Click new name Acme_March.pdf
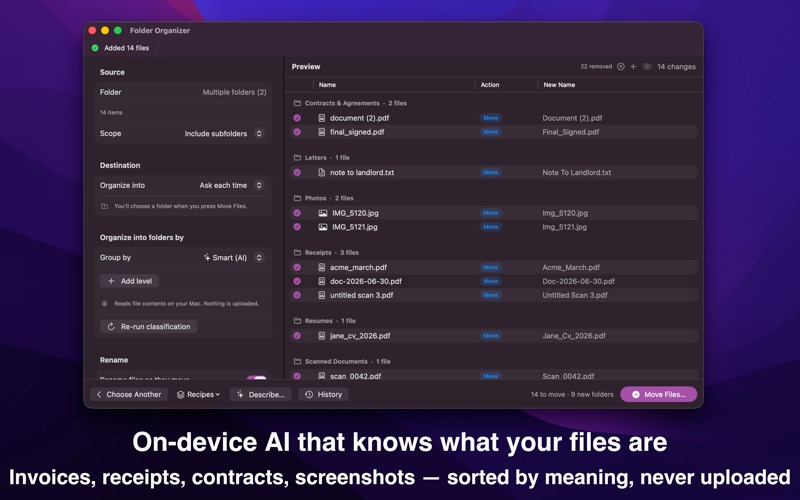Screen dimensions: 800x500 [571, 267]
